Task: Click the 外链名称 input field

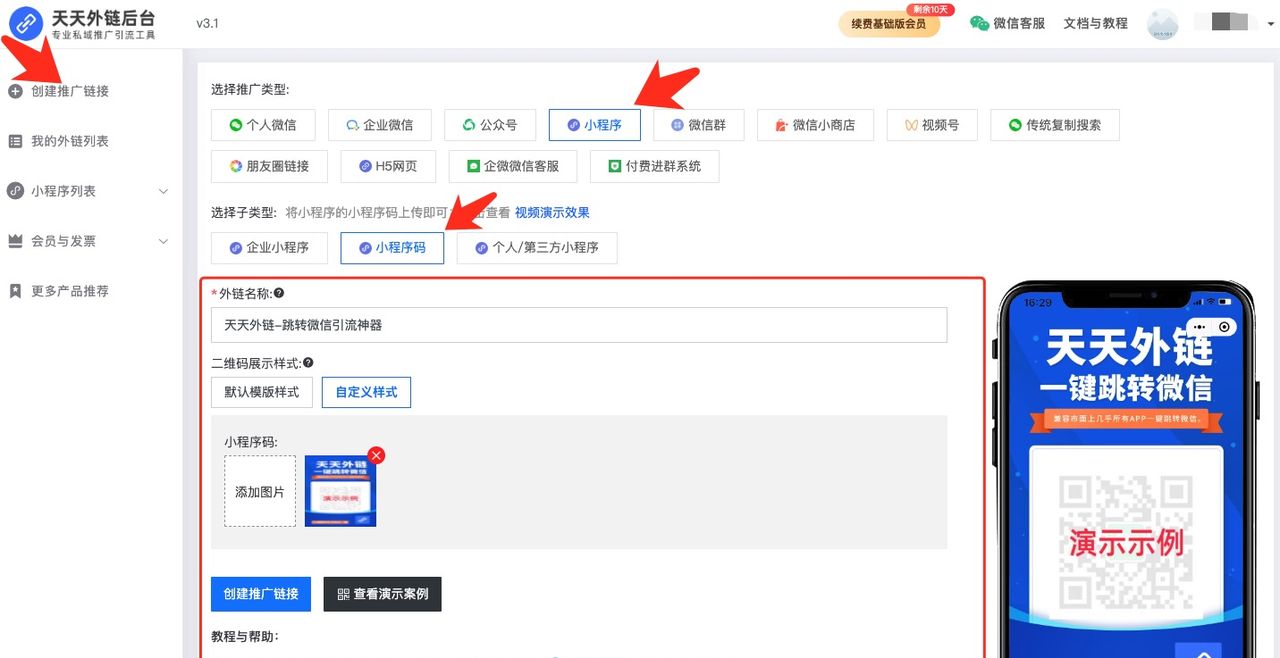Action: (x=578, y=324)
